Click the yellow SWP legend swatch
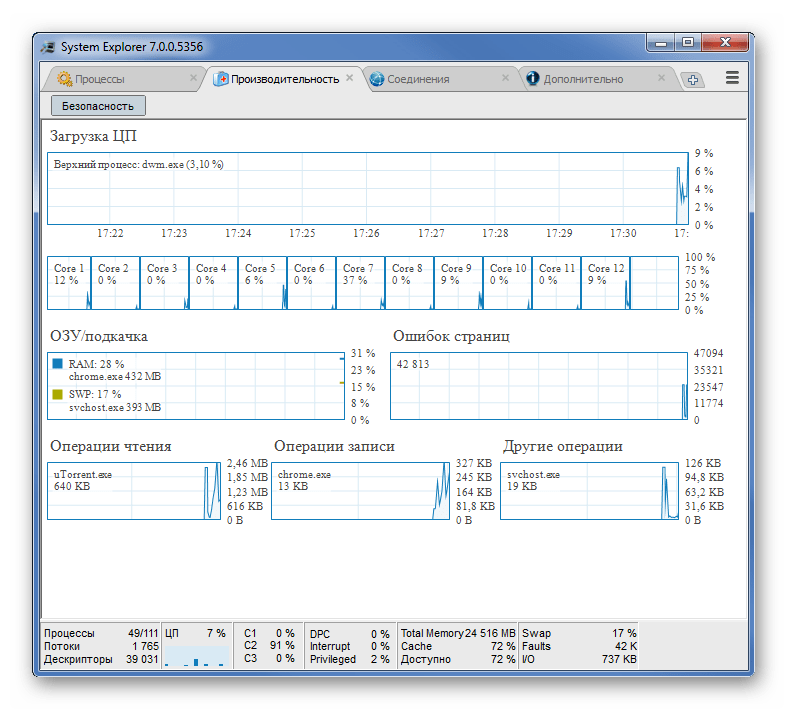The image size is (788, 710). point(58,394)
